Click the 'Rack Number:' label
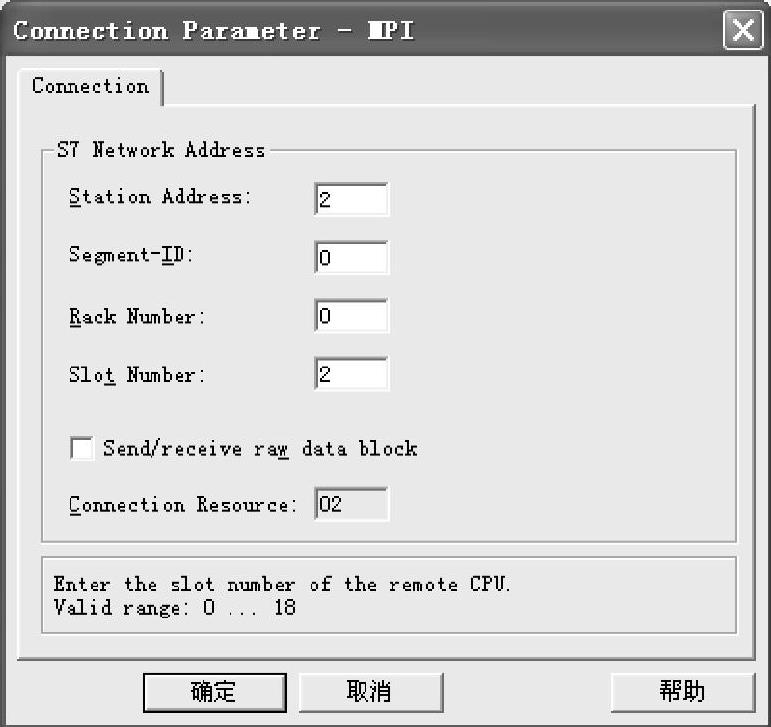 click(137, 316)
